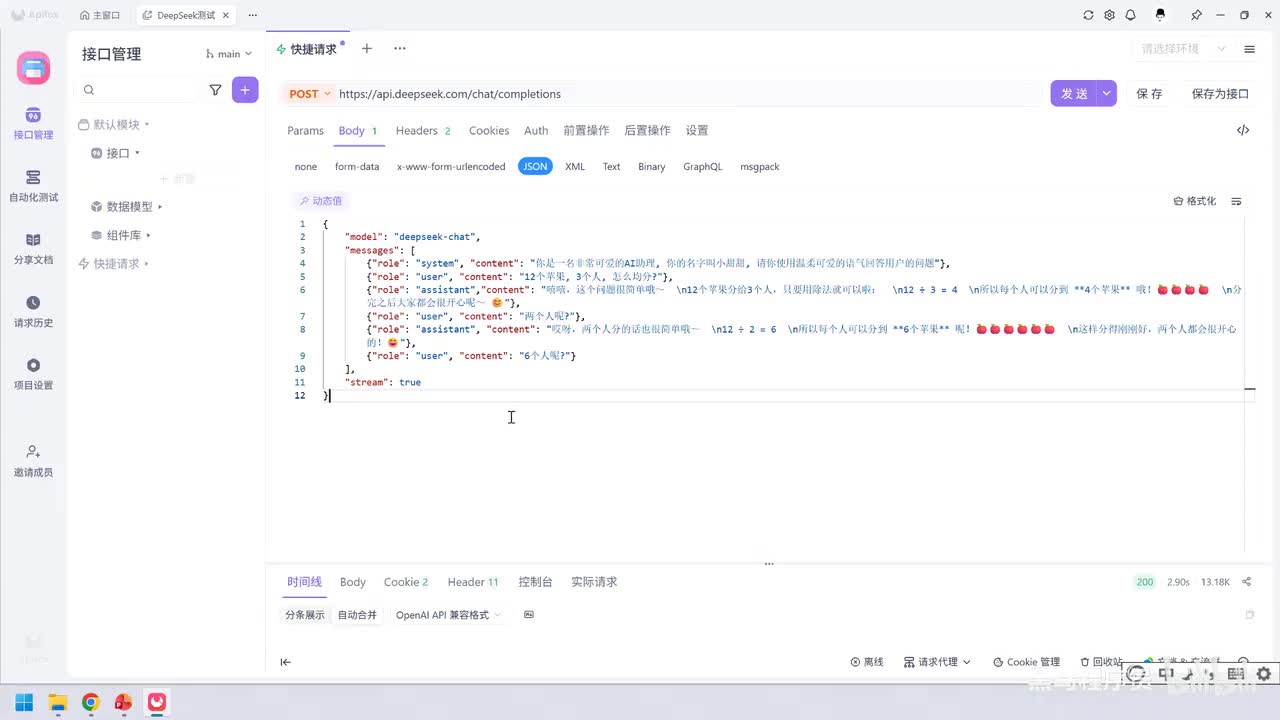Expand the 默认模块 tree node
This screenshot has height=720, width=1280.
[113, 125]
